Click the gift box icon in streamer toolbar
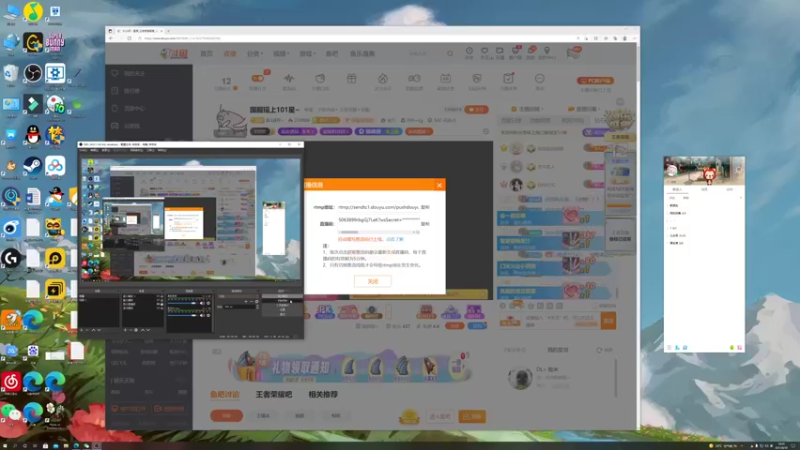The height and width of the screenshot is (450, 800). click(352, 79)
